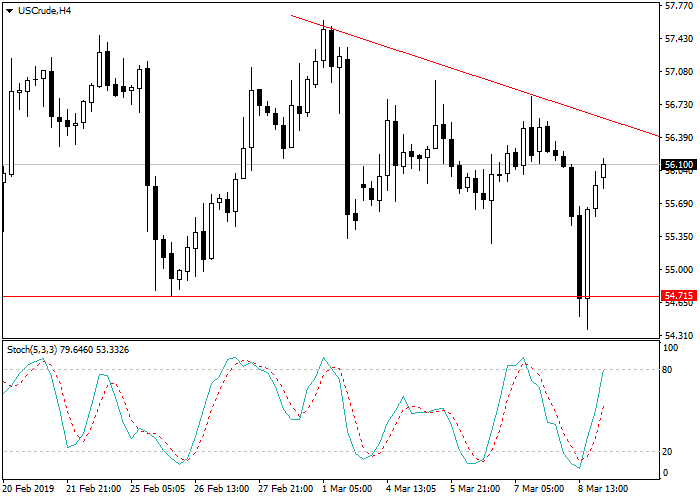Click the stochastic 20 level label
Viewport: 700px width, 500px height.
coord(667,452)
